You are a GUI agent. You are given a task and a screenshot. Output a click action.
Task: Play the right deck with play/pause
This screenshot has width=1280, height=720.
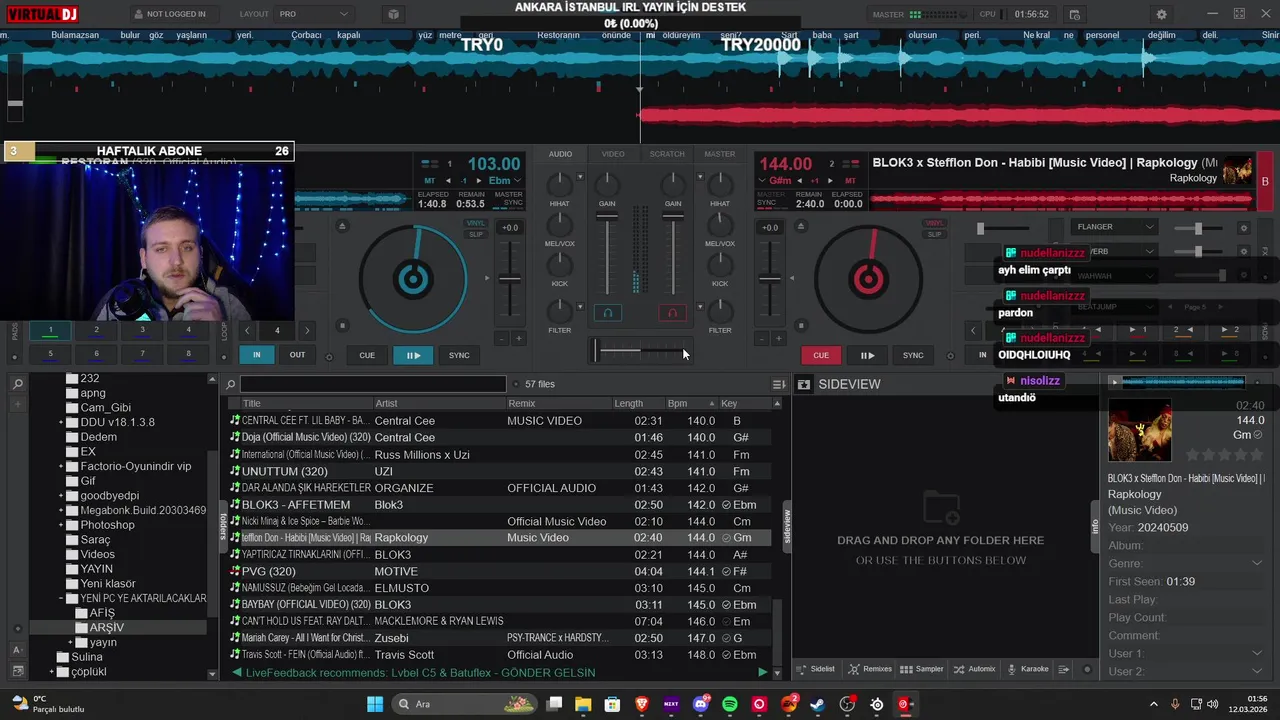(867, 355)
